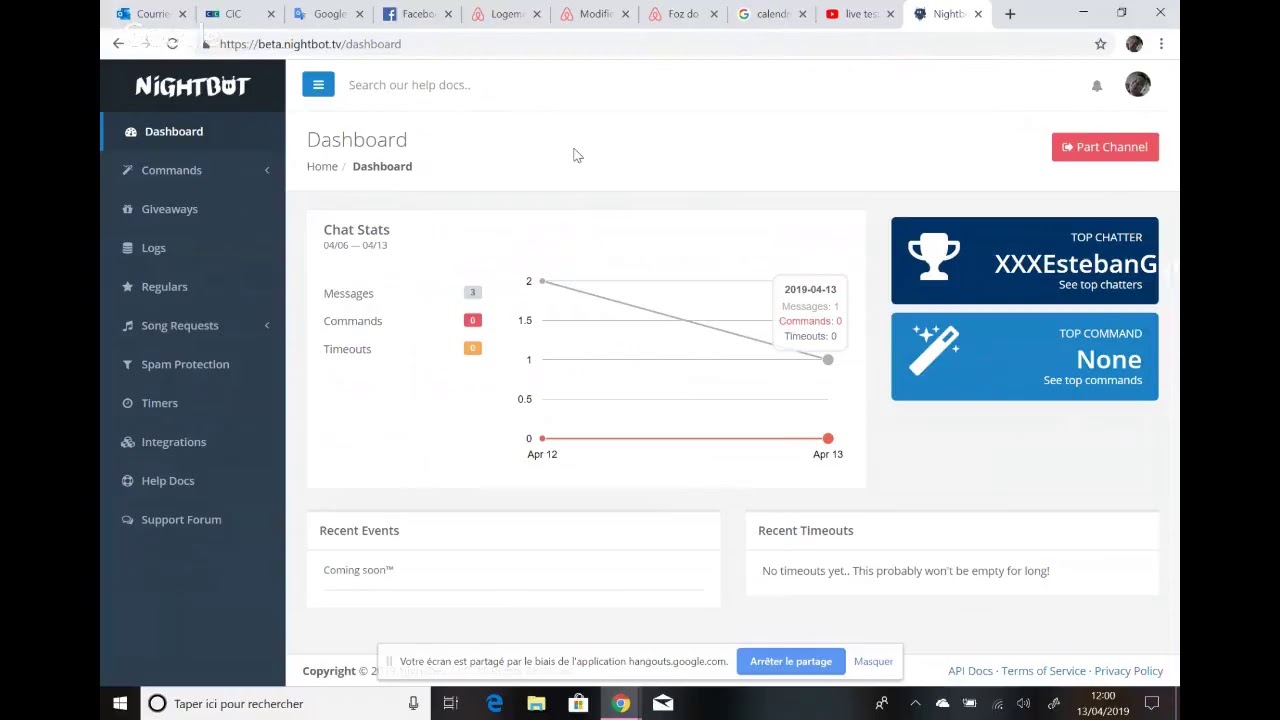Select Dashboard in the sidebar
Screen dimensions: 1280x720
click(x=192, y=131)
